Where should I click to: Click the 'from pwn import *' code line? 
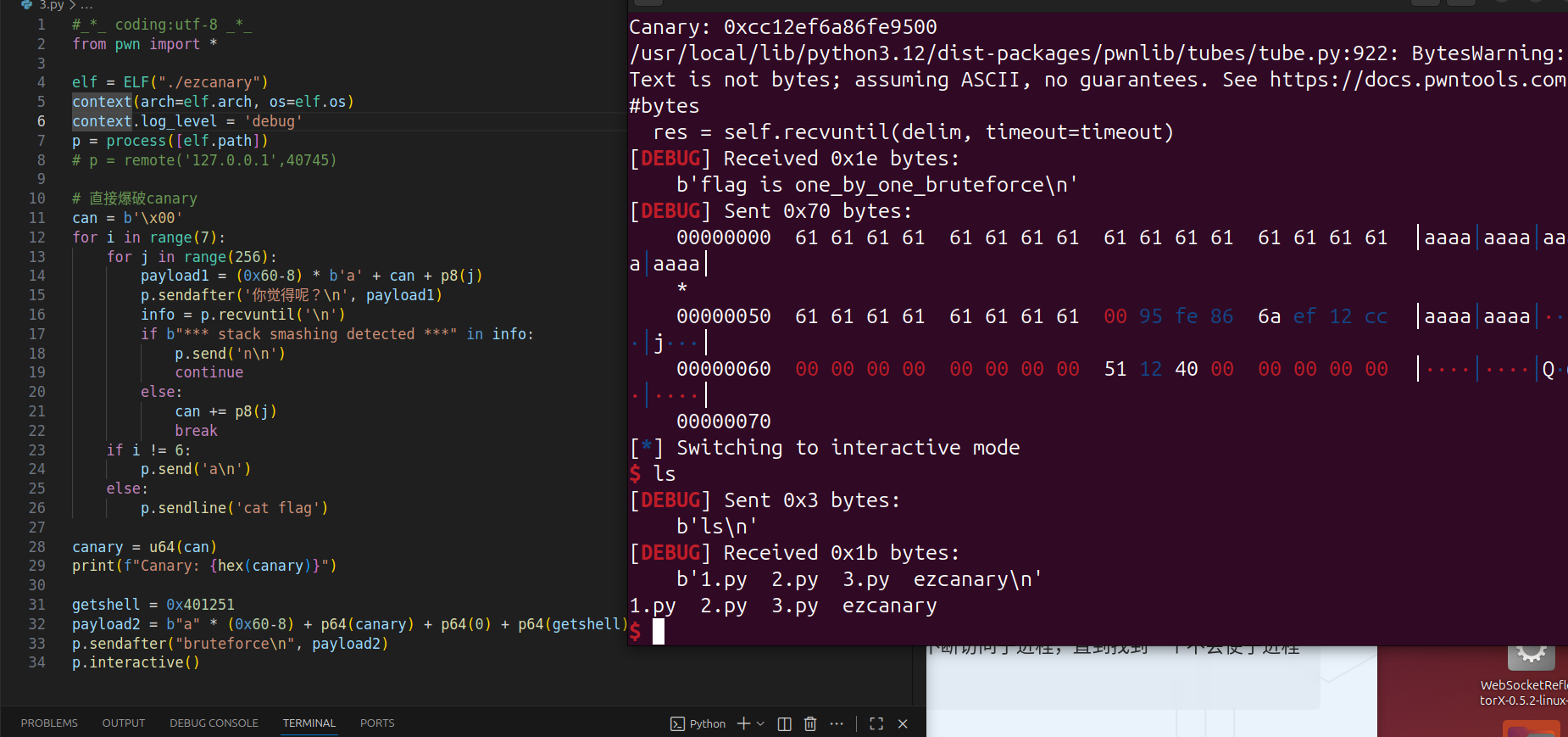tap(144, 44)
